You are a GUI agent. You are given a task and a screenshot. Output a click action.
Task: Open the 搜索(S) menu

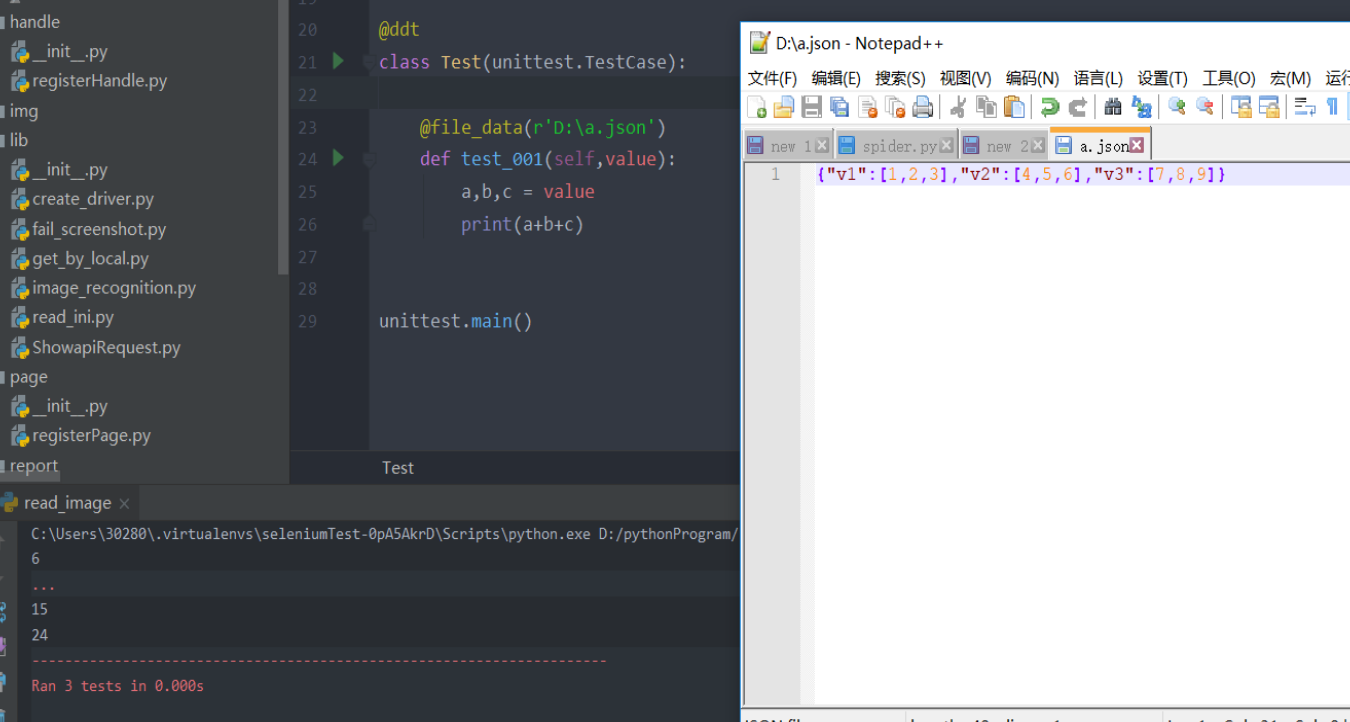click(x=900, y=78)
